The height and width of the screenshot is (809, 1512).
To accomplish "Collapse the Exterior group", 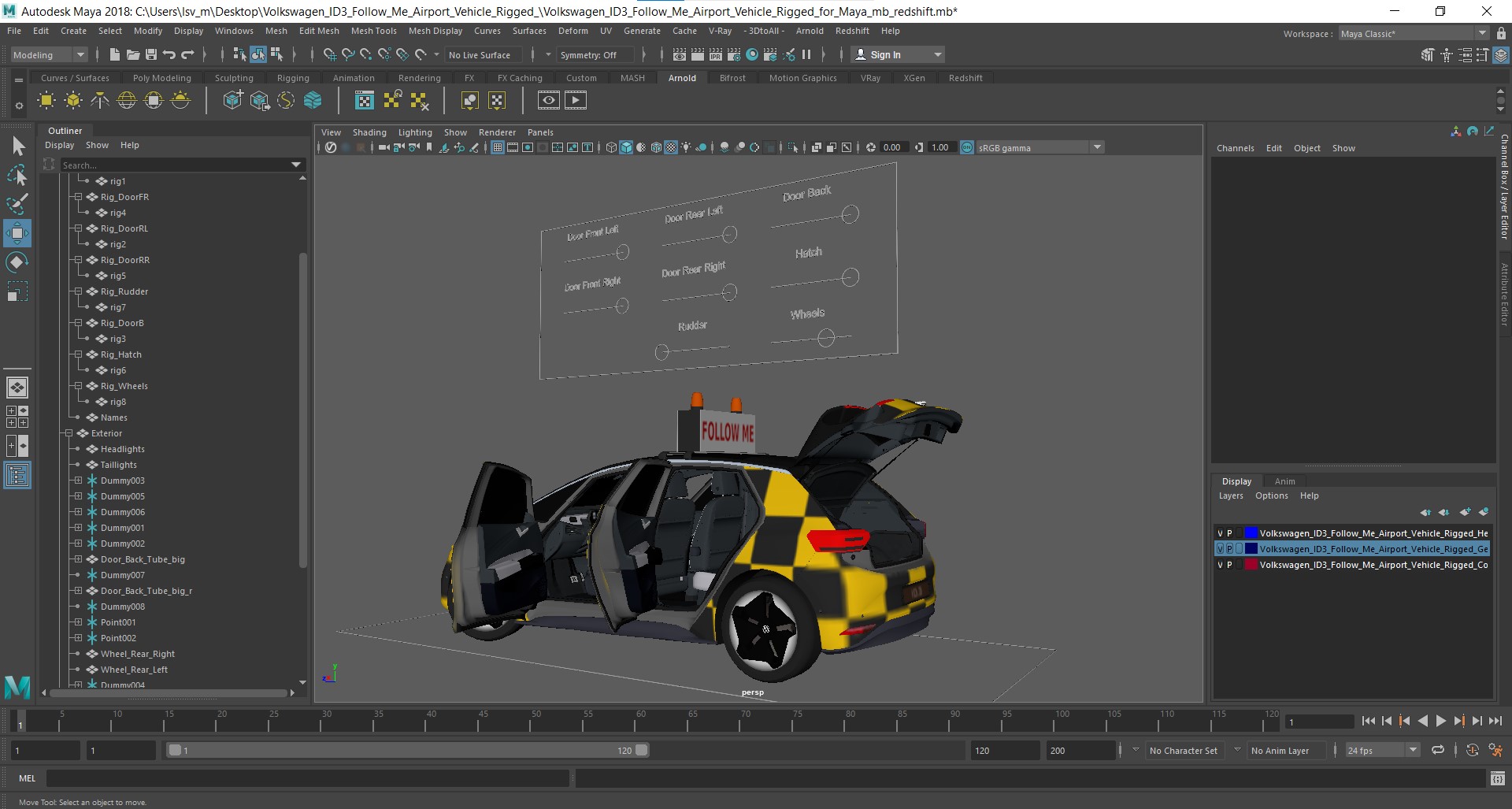I will pos(69,433).
